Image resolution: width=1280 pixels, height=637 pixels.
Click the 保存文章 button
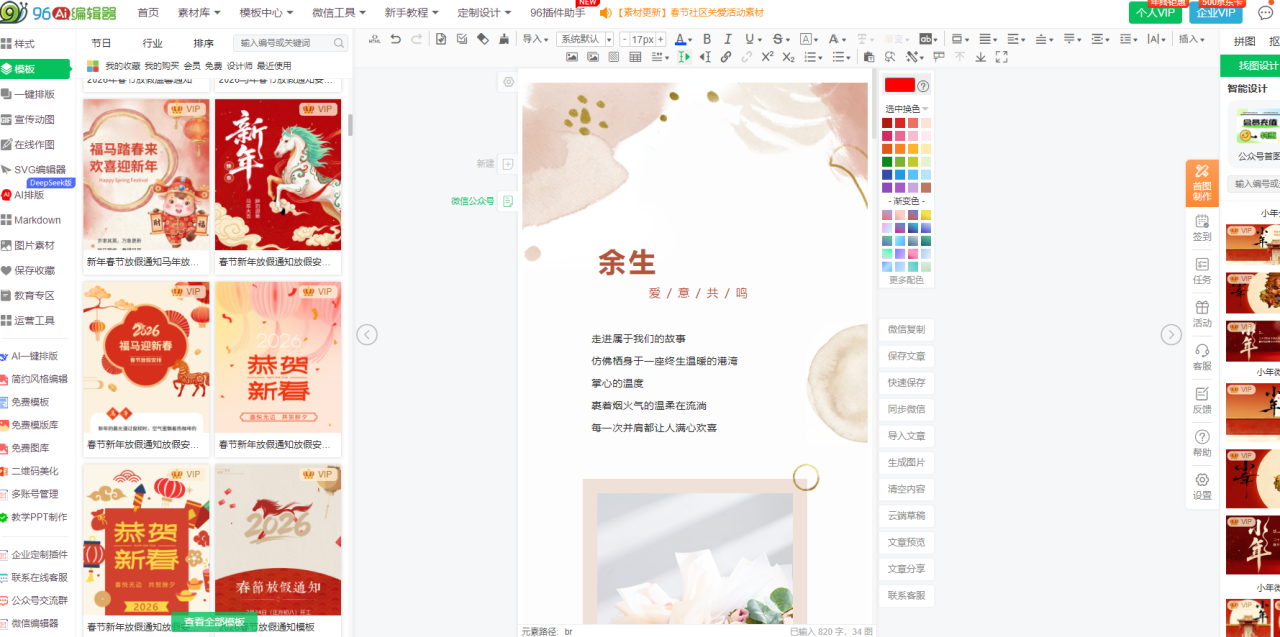coord(906,356)
